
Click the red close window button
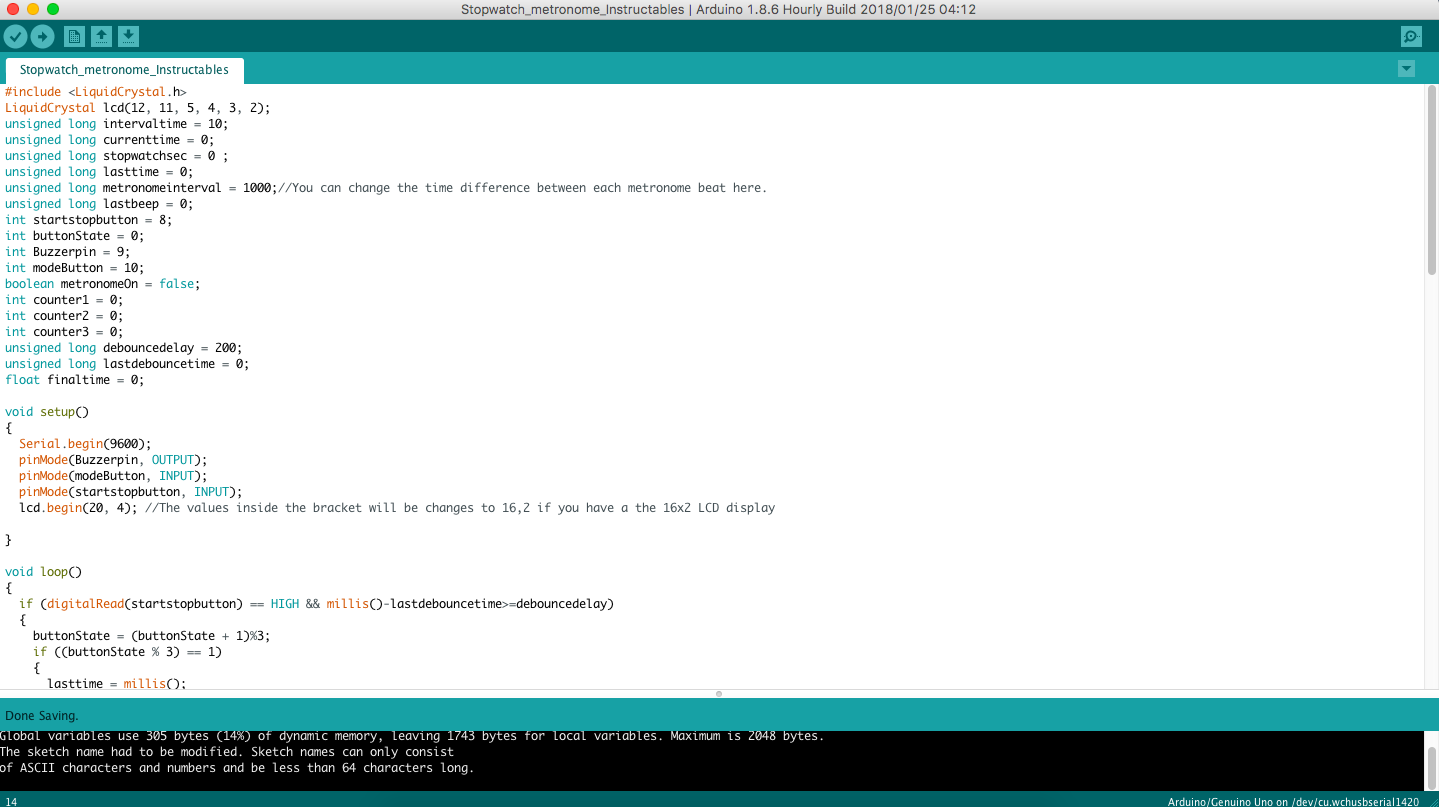(x=13, y=9)
